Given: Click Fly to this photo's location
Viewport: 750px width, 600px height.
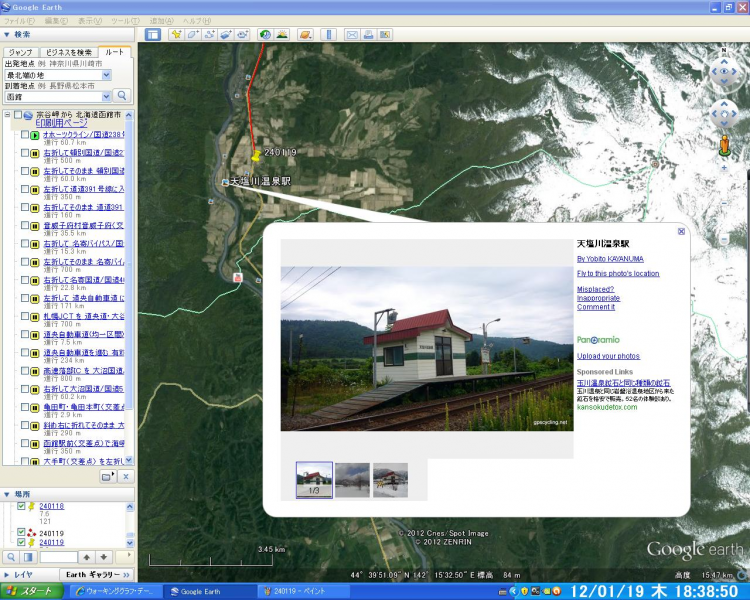Looking at the screenshot, I should (x=618, y=274).
